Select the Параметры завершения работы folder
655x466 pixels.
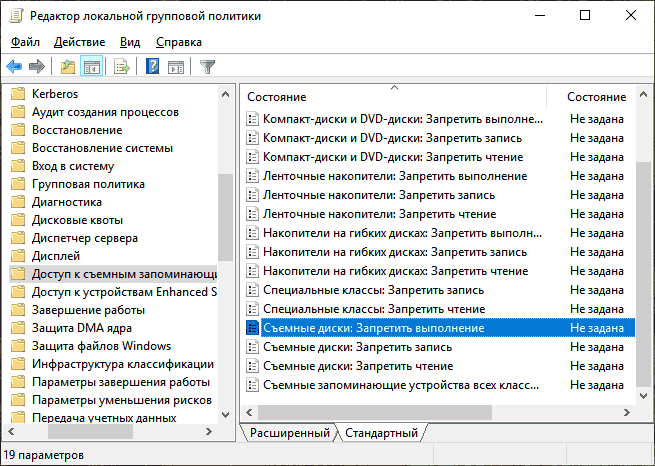click(x=121, y=382)
